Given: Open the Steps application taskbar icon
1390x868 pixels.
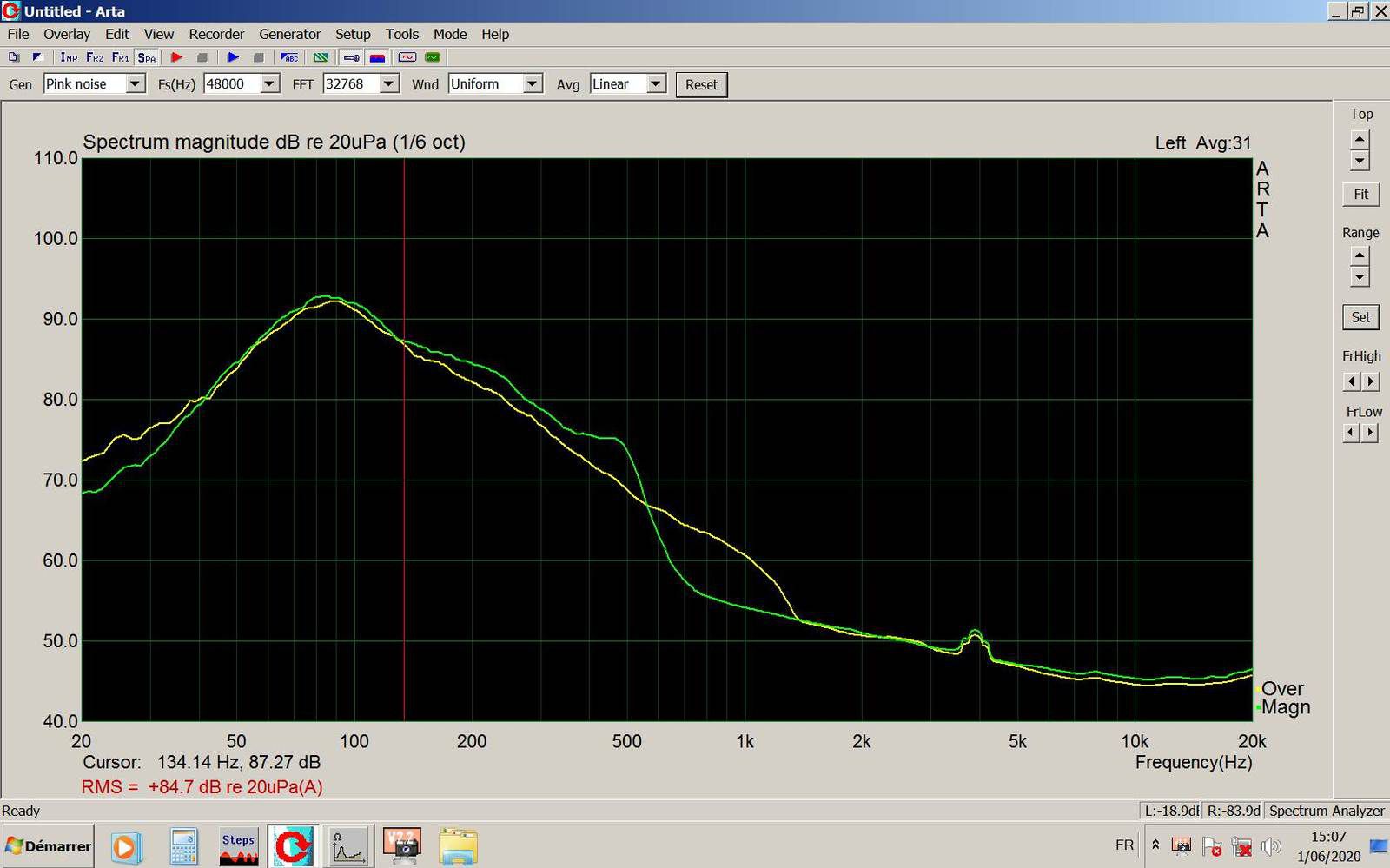Looking at the screenshot, I should click(238, 847).
